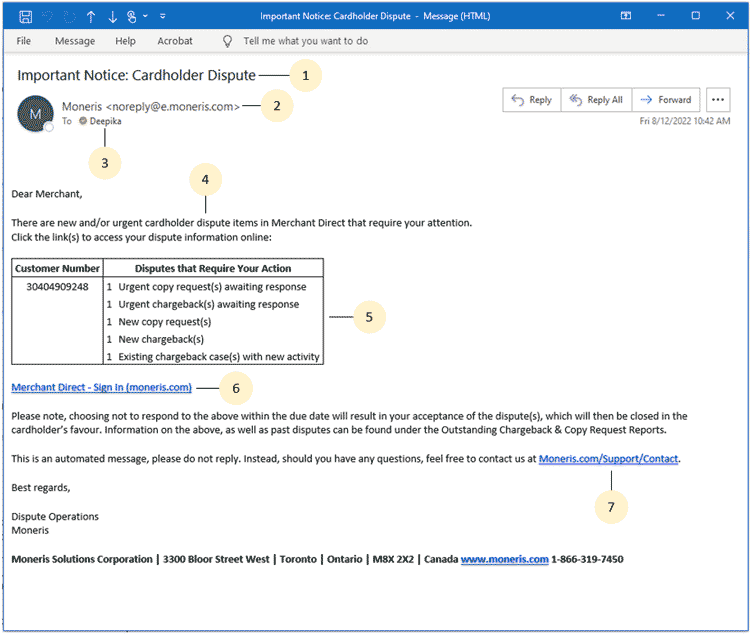750x634 pixels.
Task: Click Deepika presence status icon
Action: [x=83, y=121]
